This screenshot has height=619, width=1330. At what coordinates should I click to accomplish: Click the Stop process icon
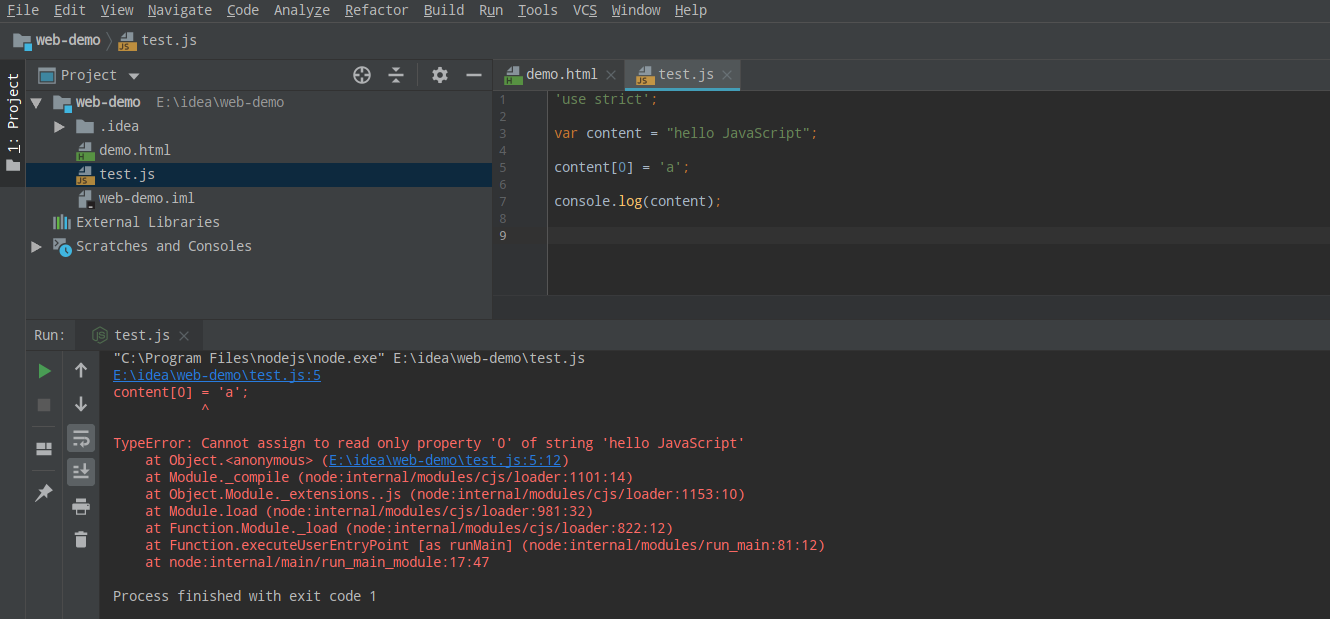[x=44, y=405]
